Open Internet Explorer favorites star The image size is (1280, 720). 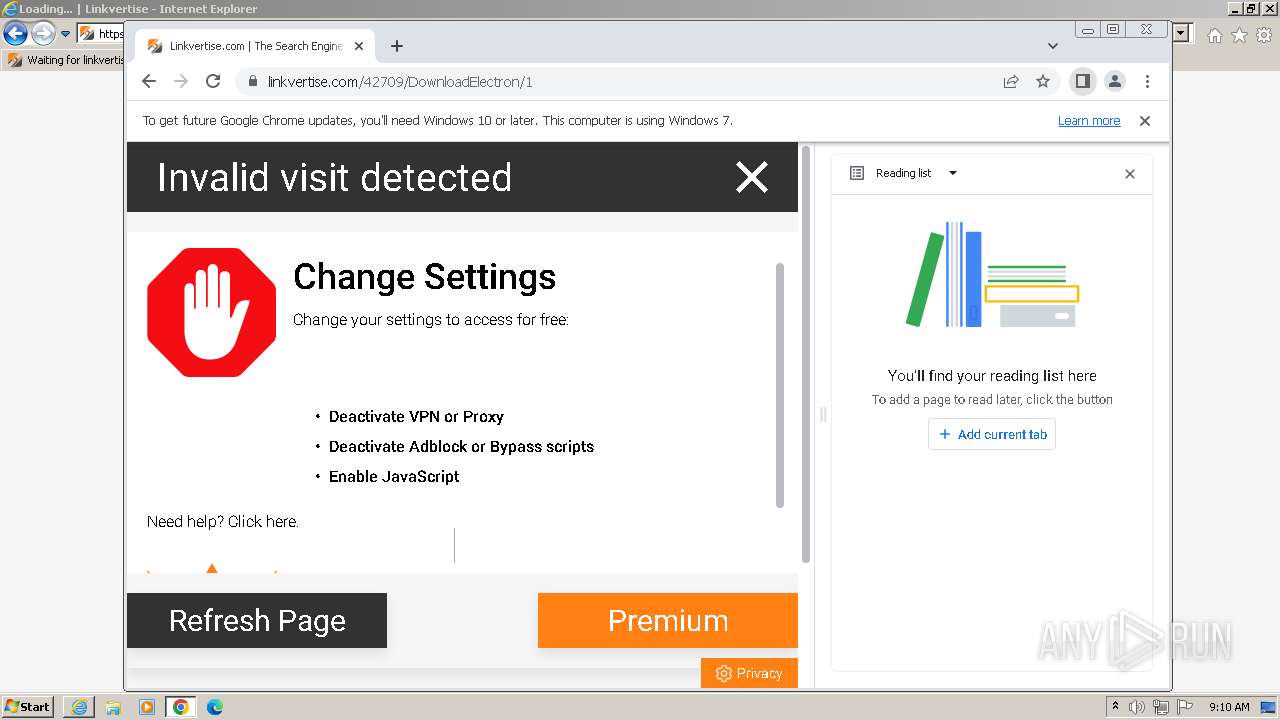pyautogui.click(x=1239, y=35)
